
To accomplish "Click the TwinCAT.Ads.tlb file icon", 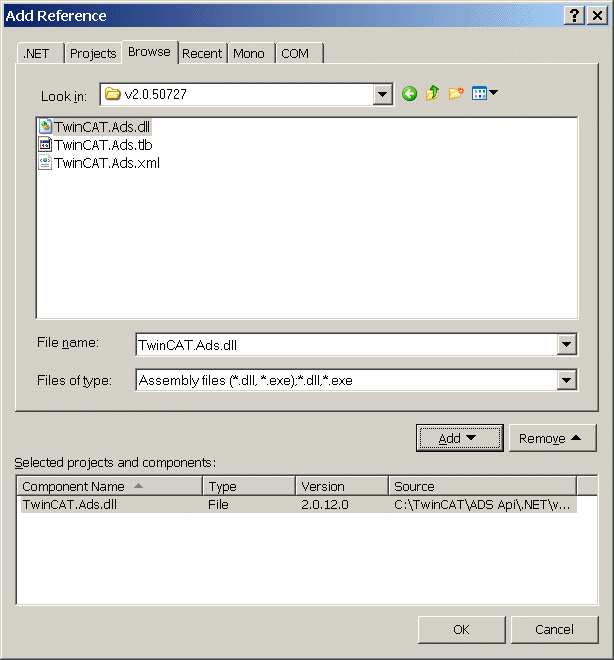I will (x=45, y=144).
